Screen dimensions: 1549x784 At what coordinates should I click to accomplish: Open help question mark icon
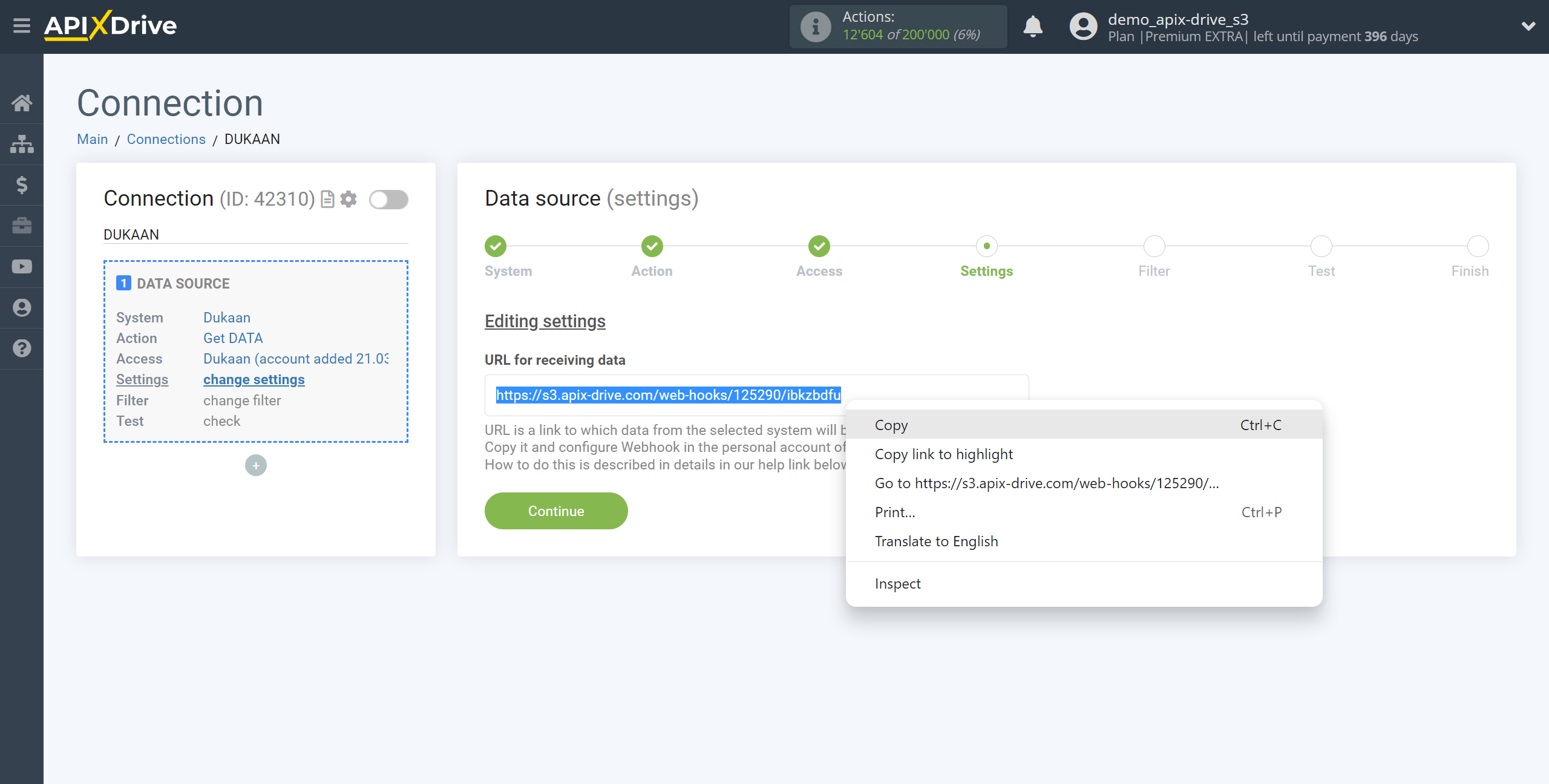(22, 348)
